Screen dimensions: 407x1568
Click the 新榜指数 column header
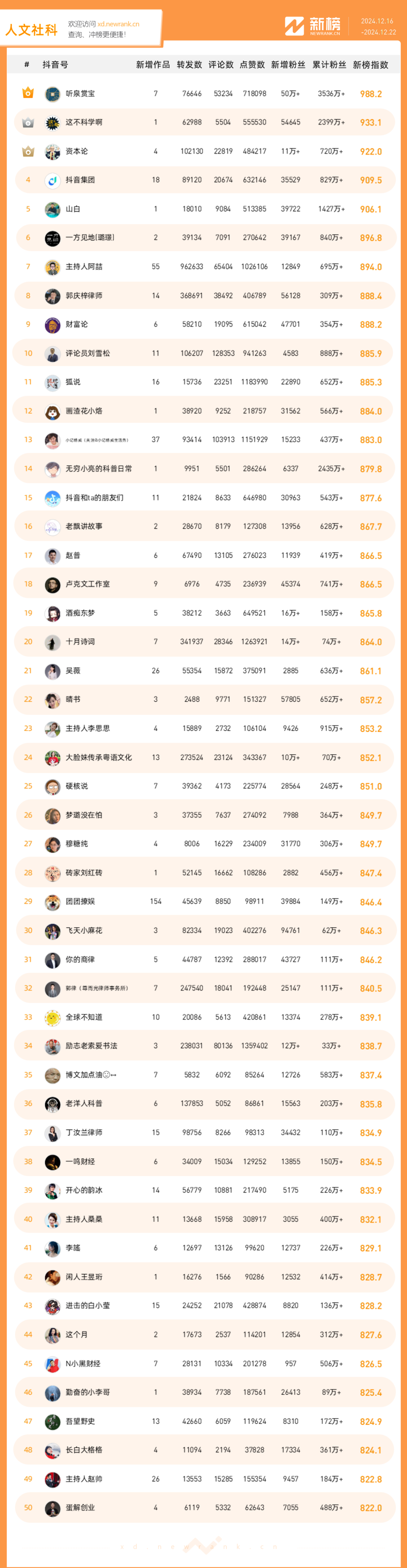(x=370, y=65)
